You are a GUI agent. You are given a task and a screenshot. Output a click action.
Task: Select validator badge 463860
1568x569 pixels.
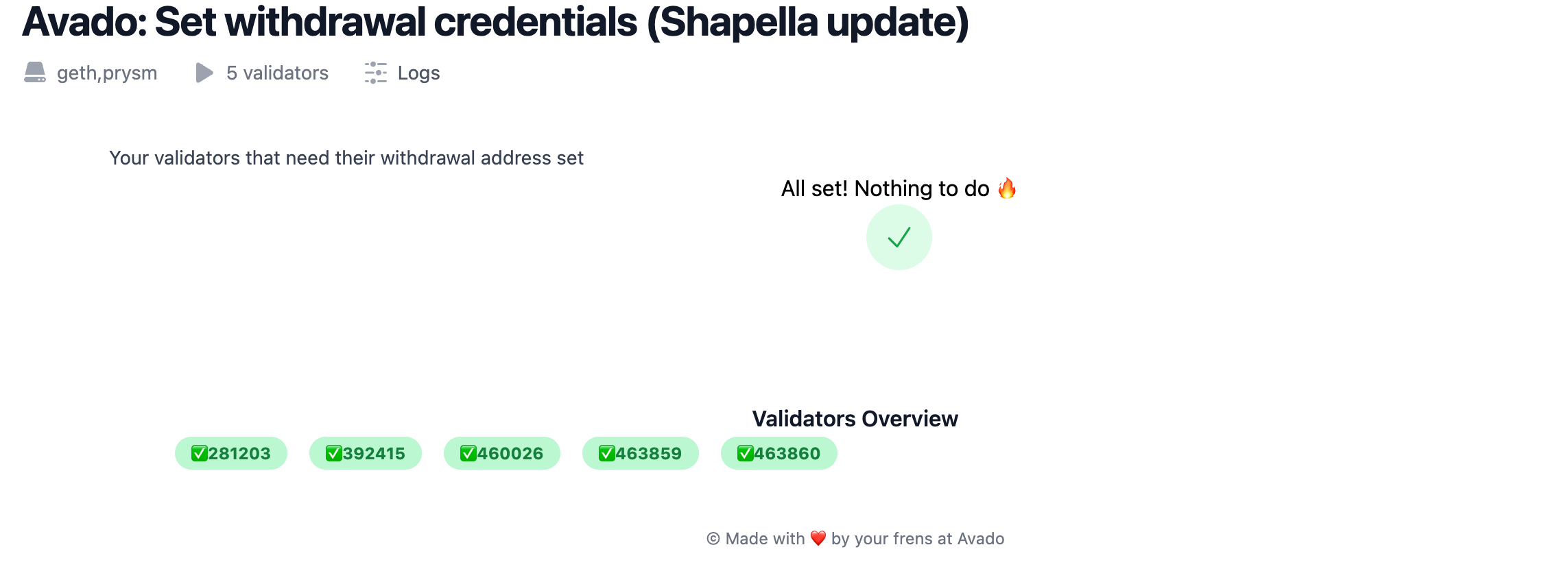[x=779, y=453]
